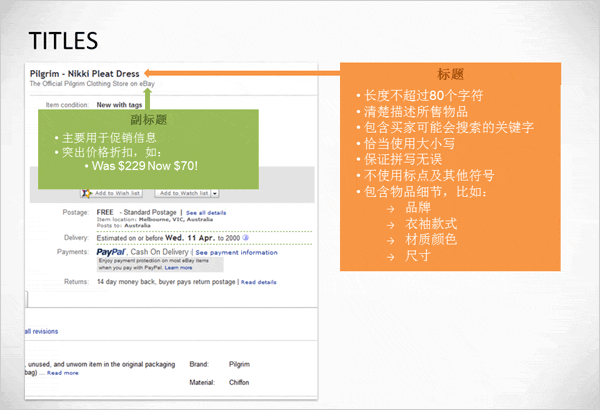Open the Add to Watch list dropdown arrow
The width and height of the screenshot is (600, 410).
pos(215,193)
